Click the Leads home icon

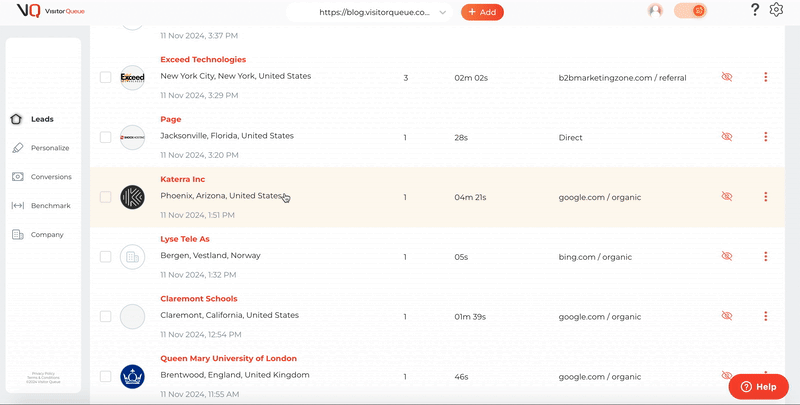pyautogui.click(x=16, y=119)
